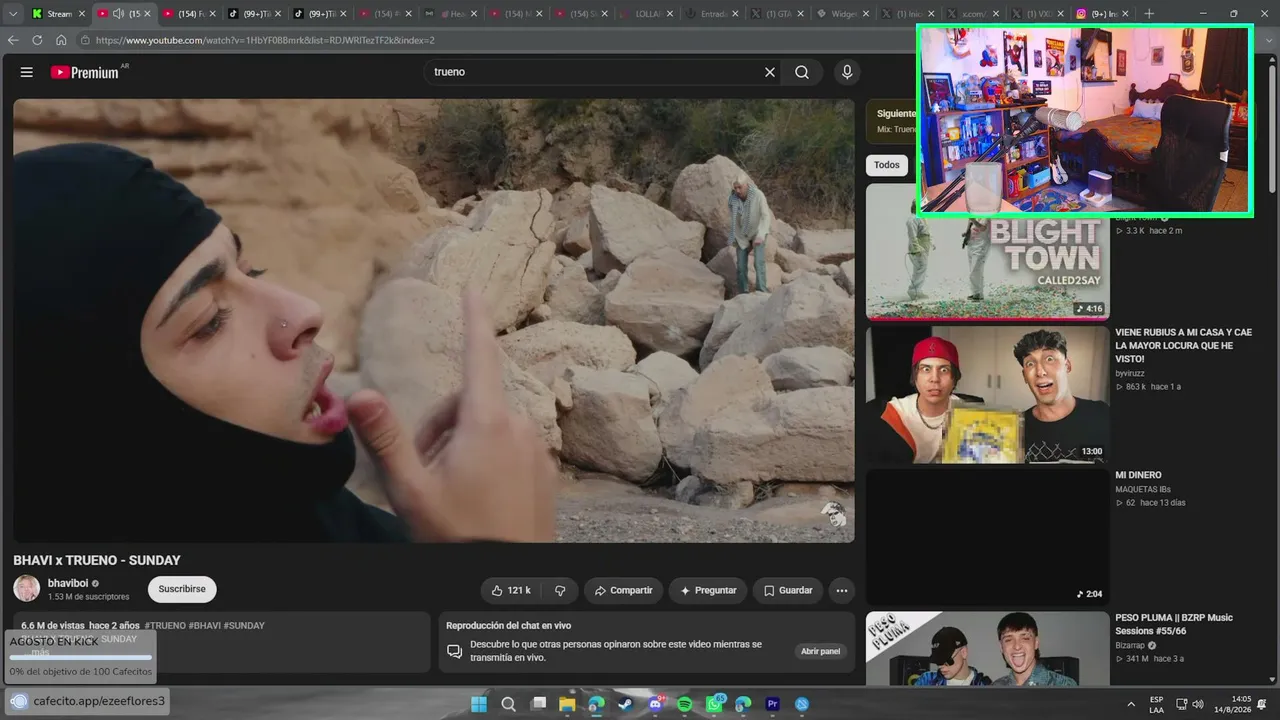Click the webcam overlay picture
Screen dimensions: 1280x720
click(1084, 120)
